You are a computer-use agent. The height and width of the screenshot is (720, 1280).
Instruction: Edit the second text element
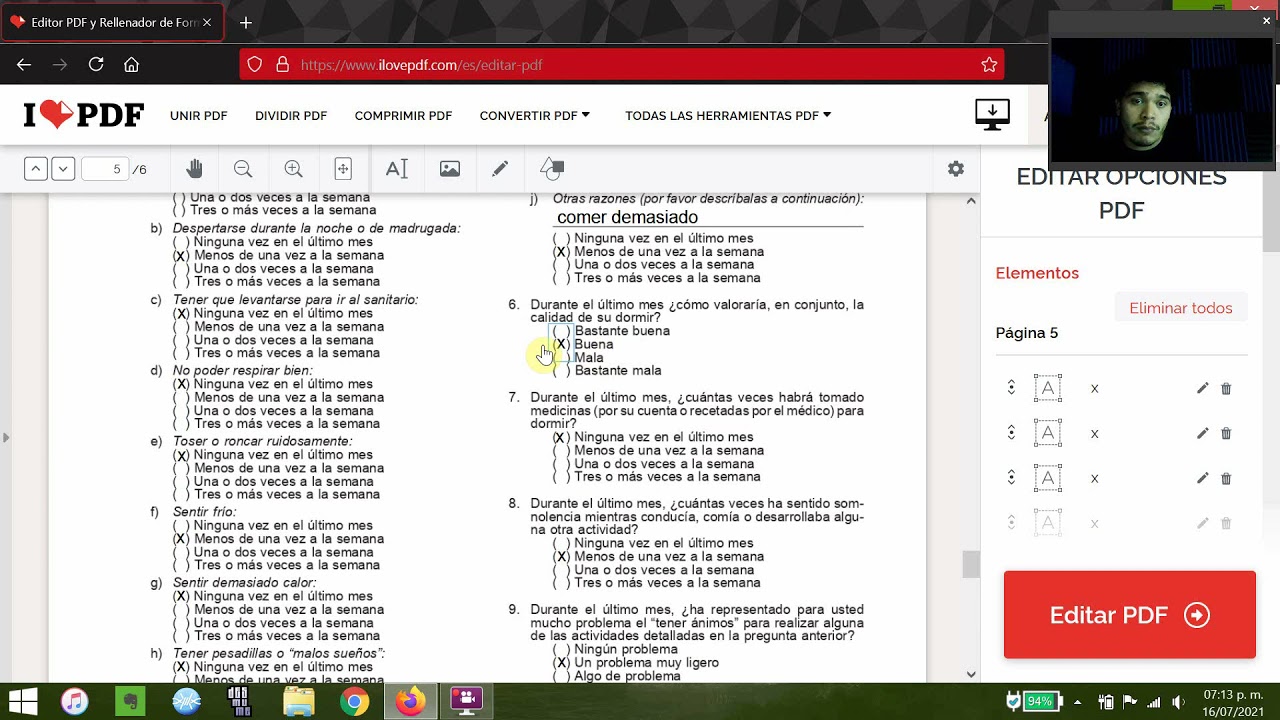1202,433
